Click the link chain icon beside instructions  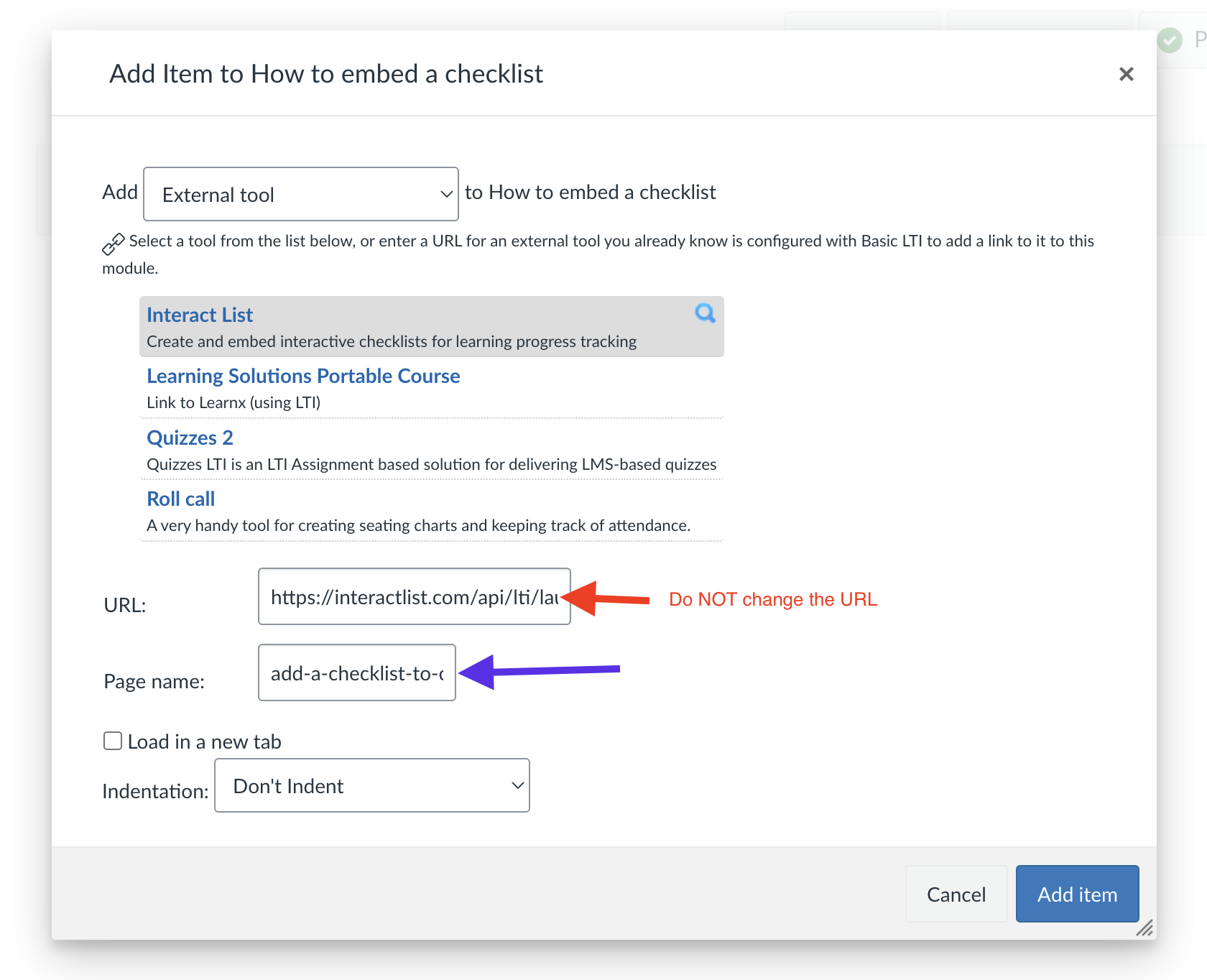[x=114, y=244]
